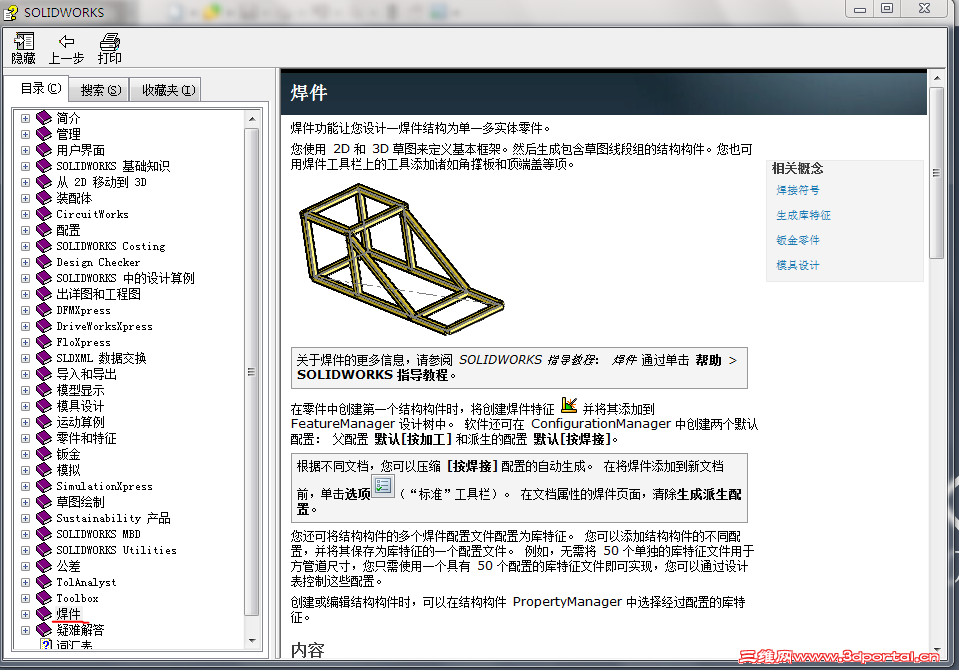Click the book icon beside 草图绘制
This screenshot has width=959, height=670.
pyautogui.click(x=44, y=502)
